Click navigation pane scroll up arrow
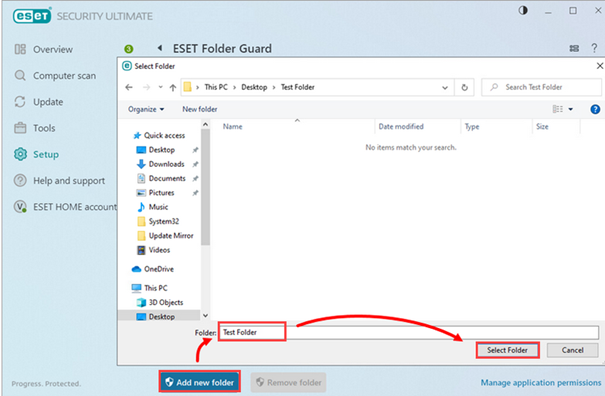Image resolution: width=605 pixels, height=396 pixels. [x=205, y=125]
